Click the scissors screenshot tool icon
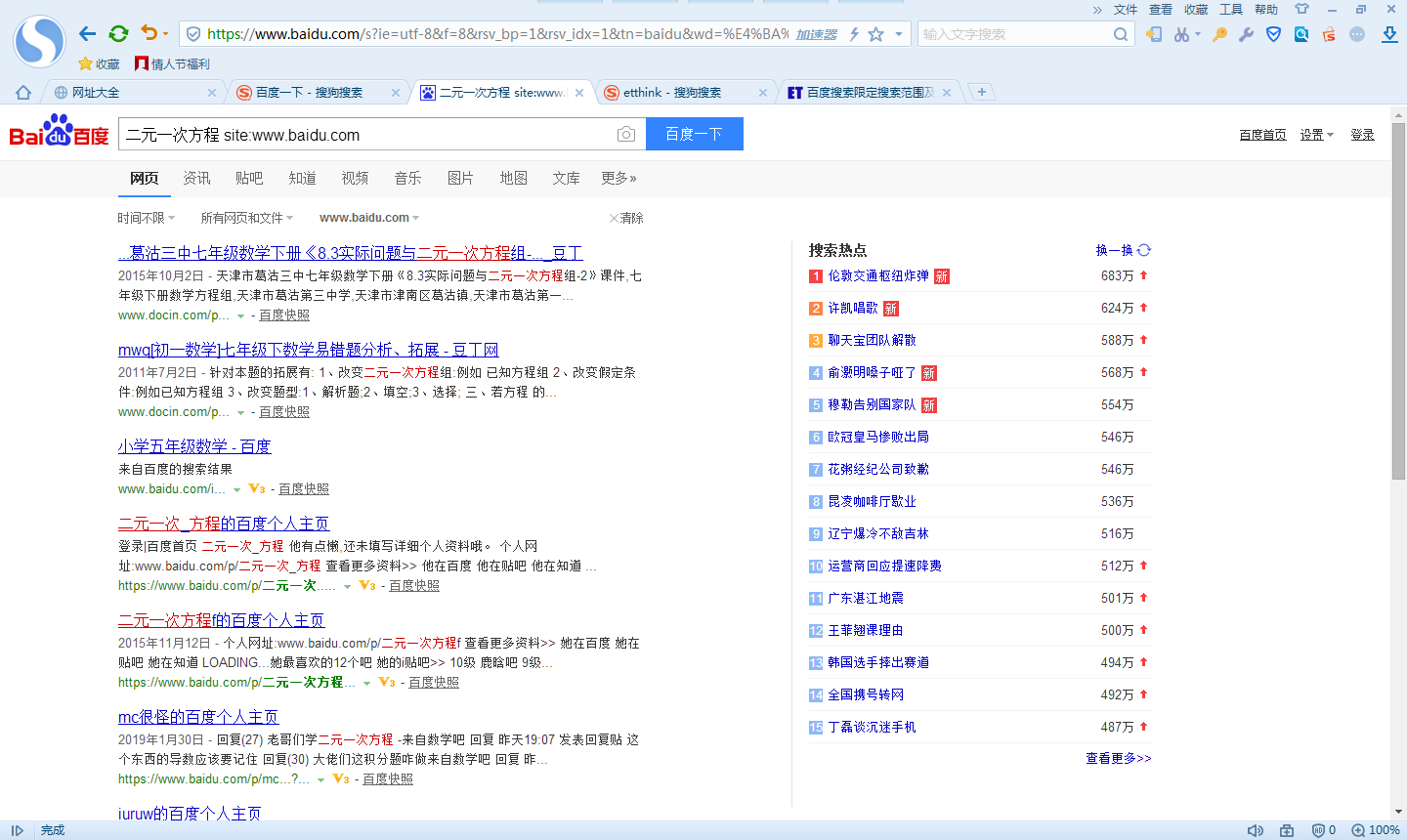The height and width of the screenshot is (840, 1407). pos(1182,34)
